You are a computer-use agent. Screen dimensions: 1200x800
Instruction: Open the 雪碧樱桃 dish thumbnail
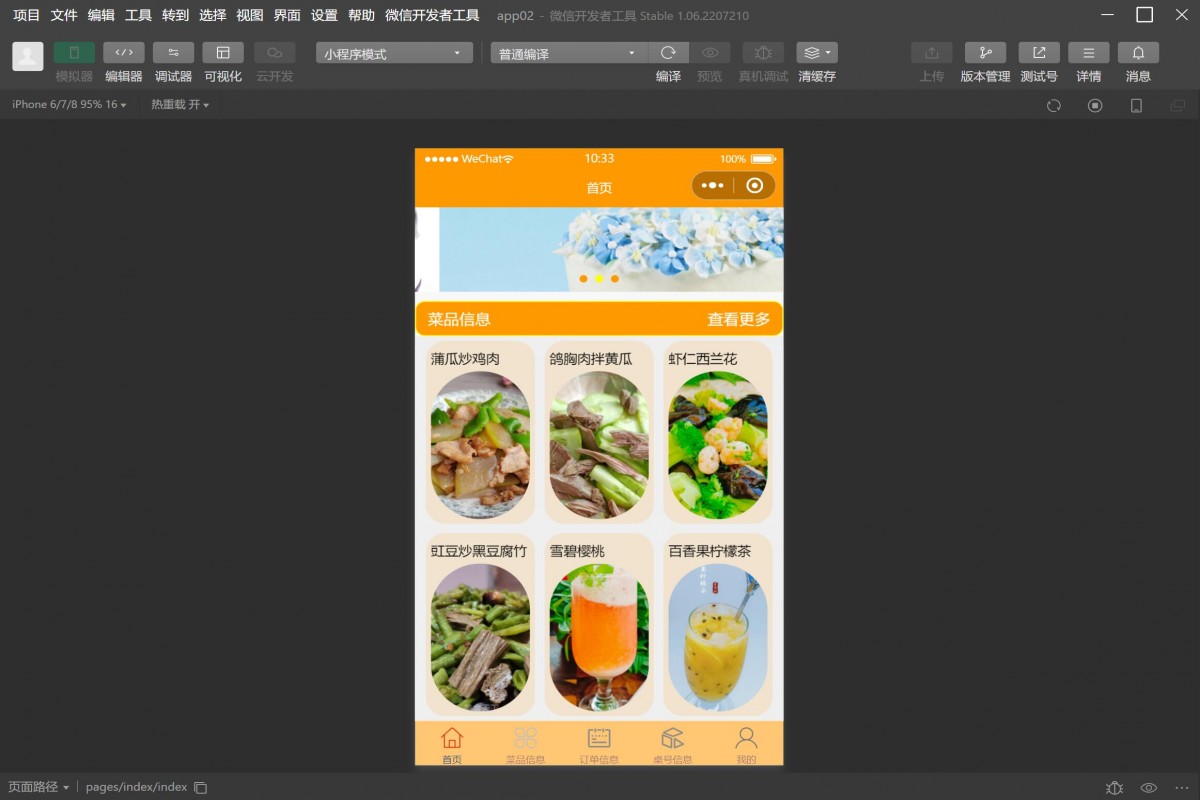click(x=599, y=636)
